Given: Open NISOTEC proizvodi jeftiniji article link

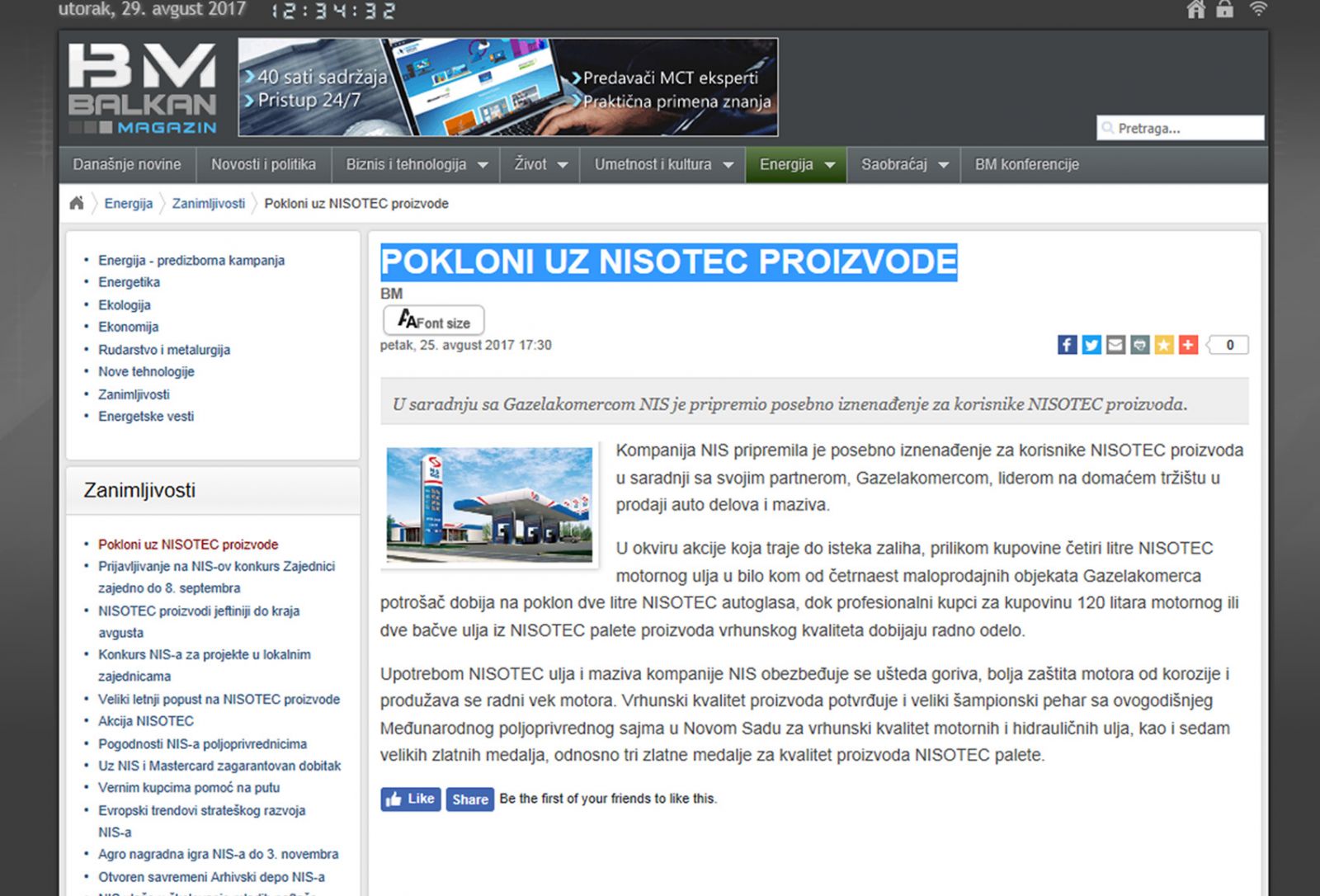Looking at the screenshot, I should pyautogui.click(x=199, y=621).
